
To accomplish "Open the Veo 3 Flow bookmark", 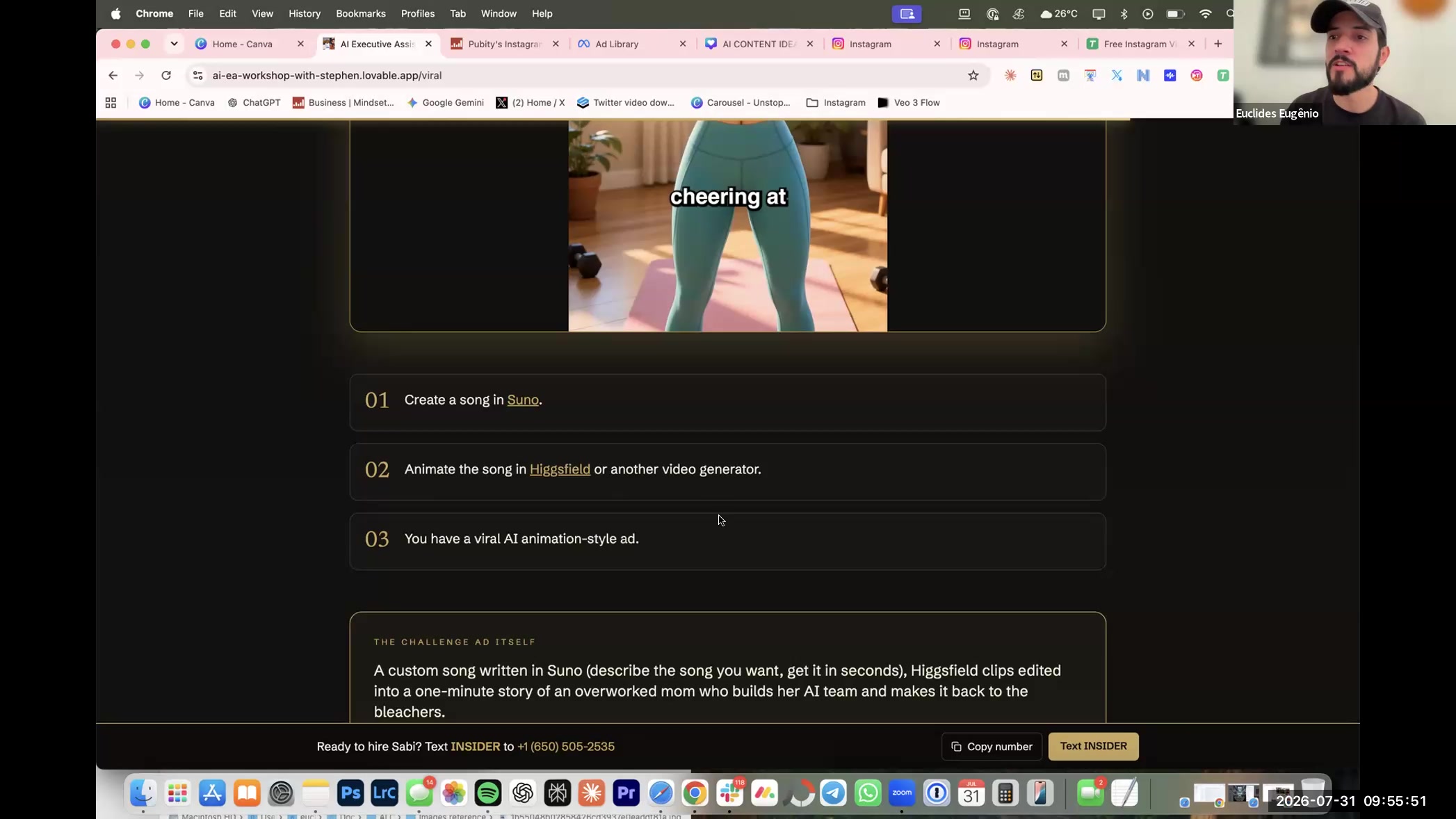I will [x=909, y=103].
